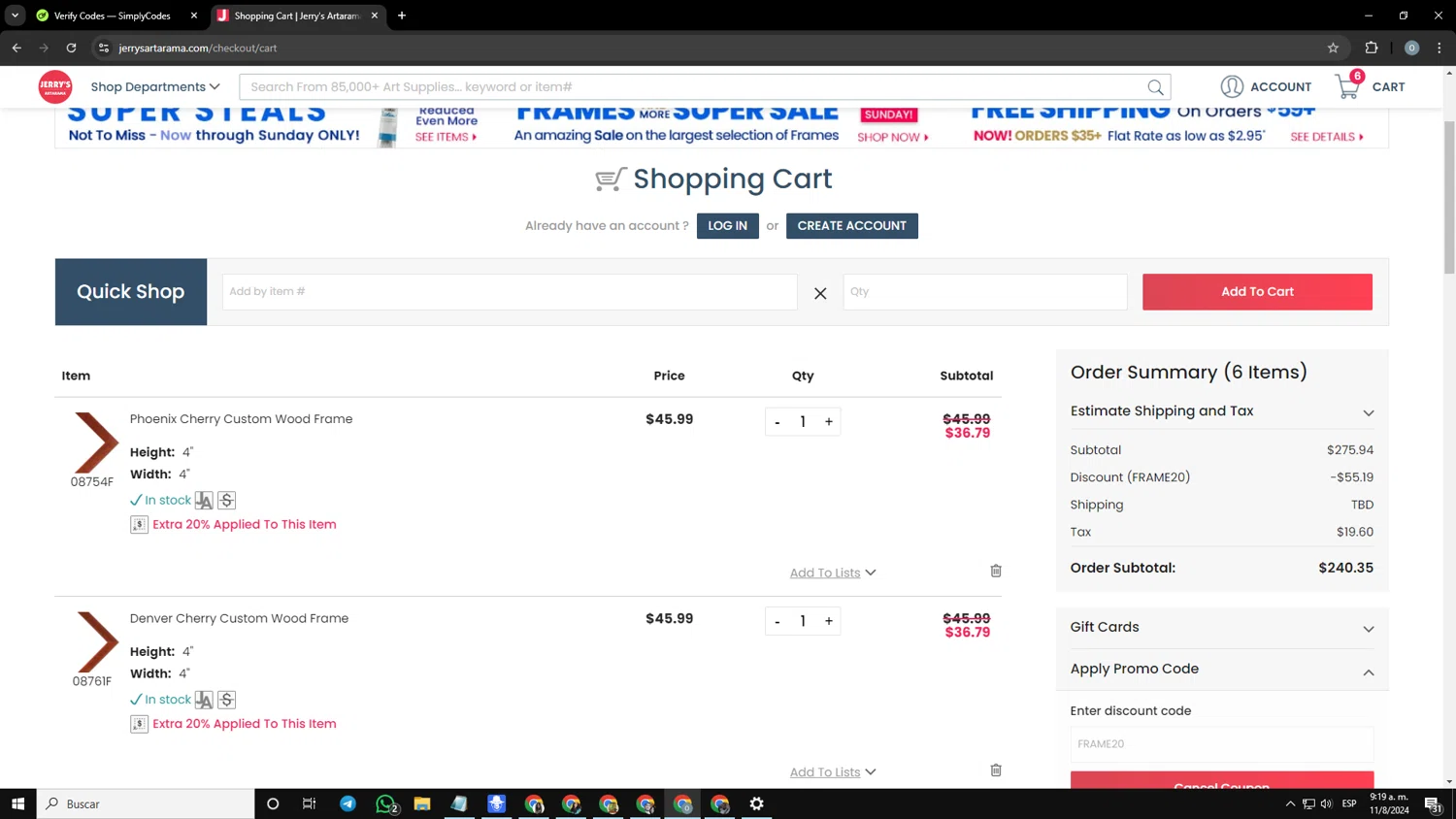1456x819 pixels.
Task: Open WhatsApp from the taskbar
Action: [x=385, y=803]
